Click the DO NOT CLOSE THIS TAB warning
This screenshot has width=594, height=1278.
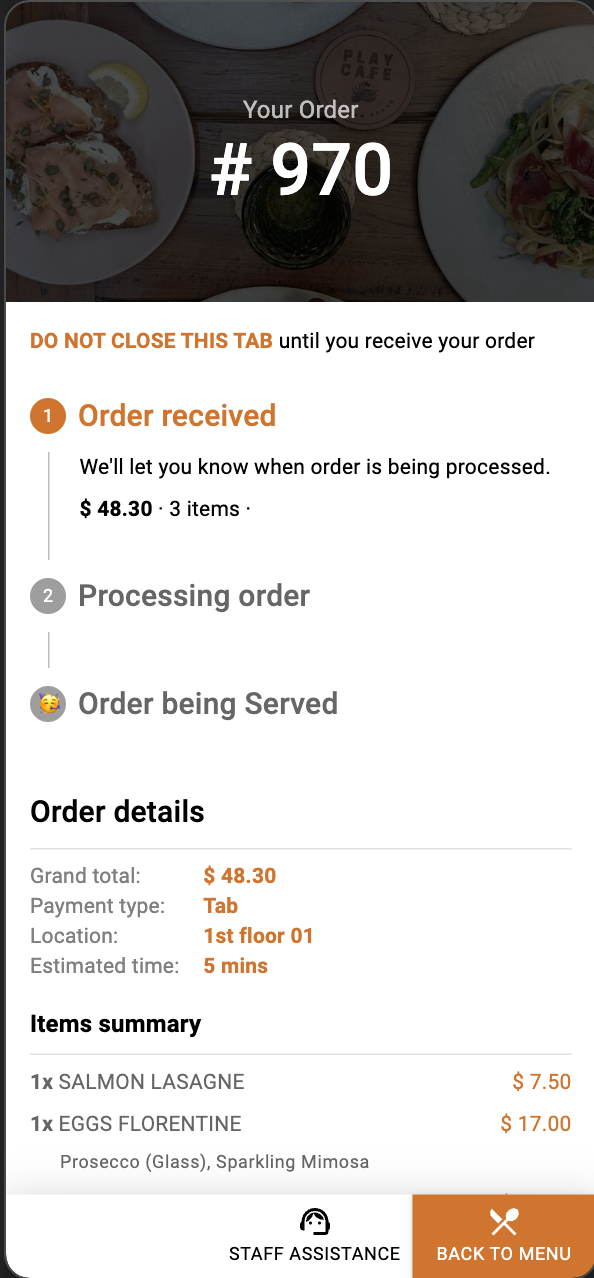click(151, 341)
